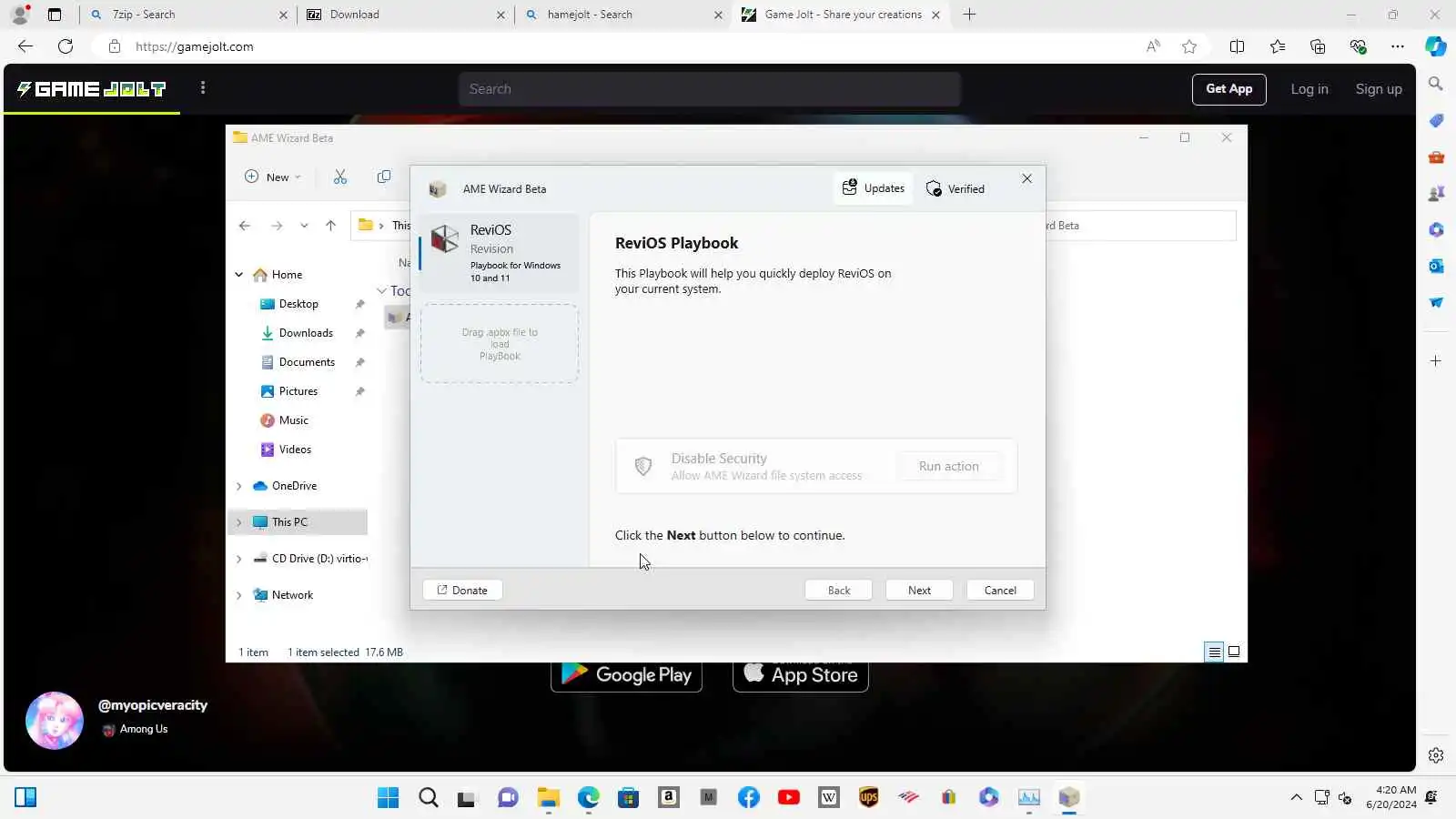The width and height of the screenshot is (1456, 819).
Task: Open the New dropdown in File Explorer
Action: tap(272, 177)
